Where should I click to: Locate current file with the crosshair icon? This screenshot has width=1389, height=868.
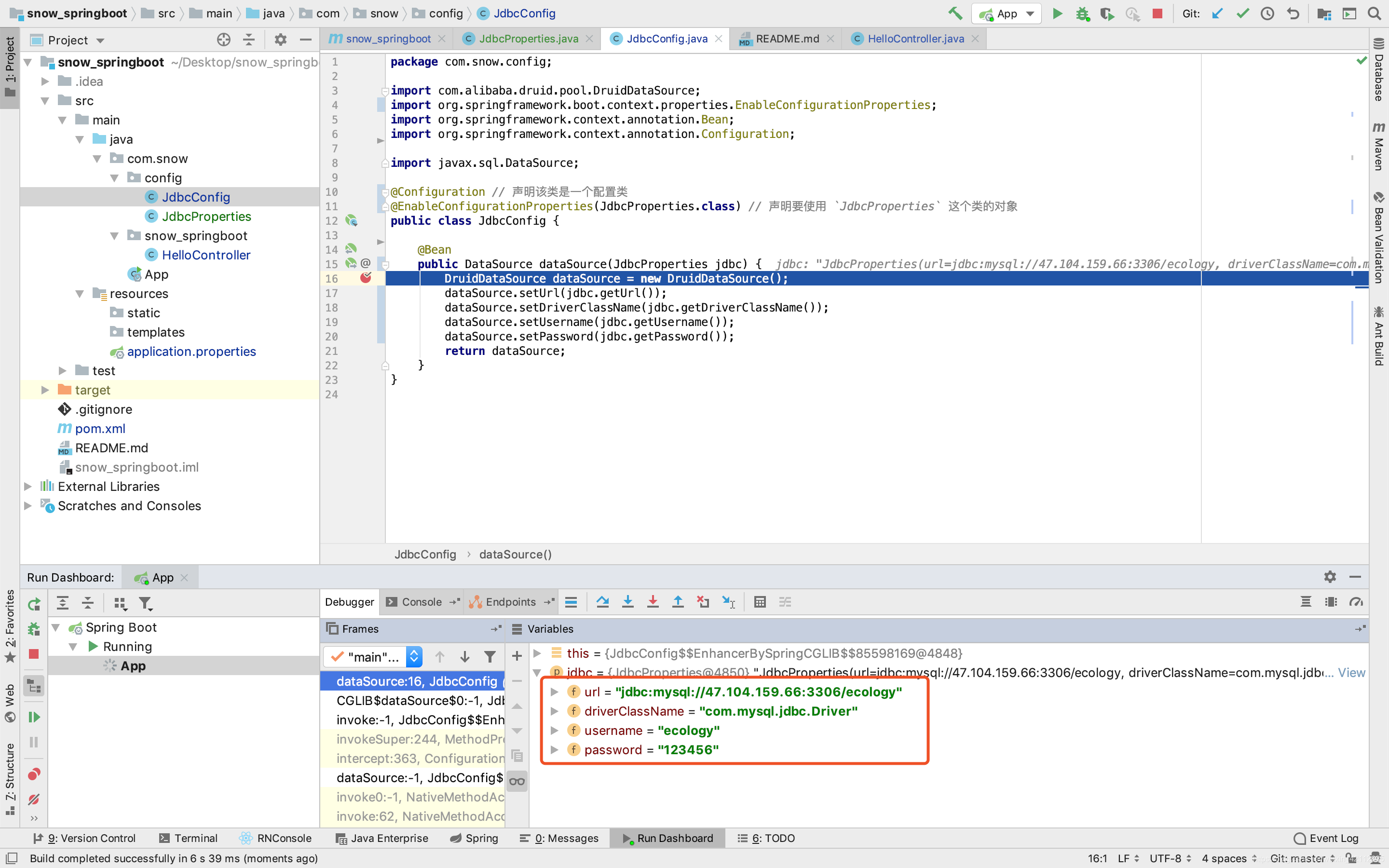click(224, 40)
